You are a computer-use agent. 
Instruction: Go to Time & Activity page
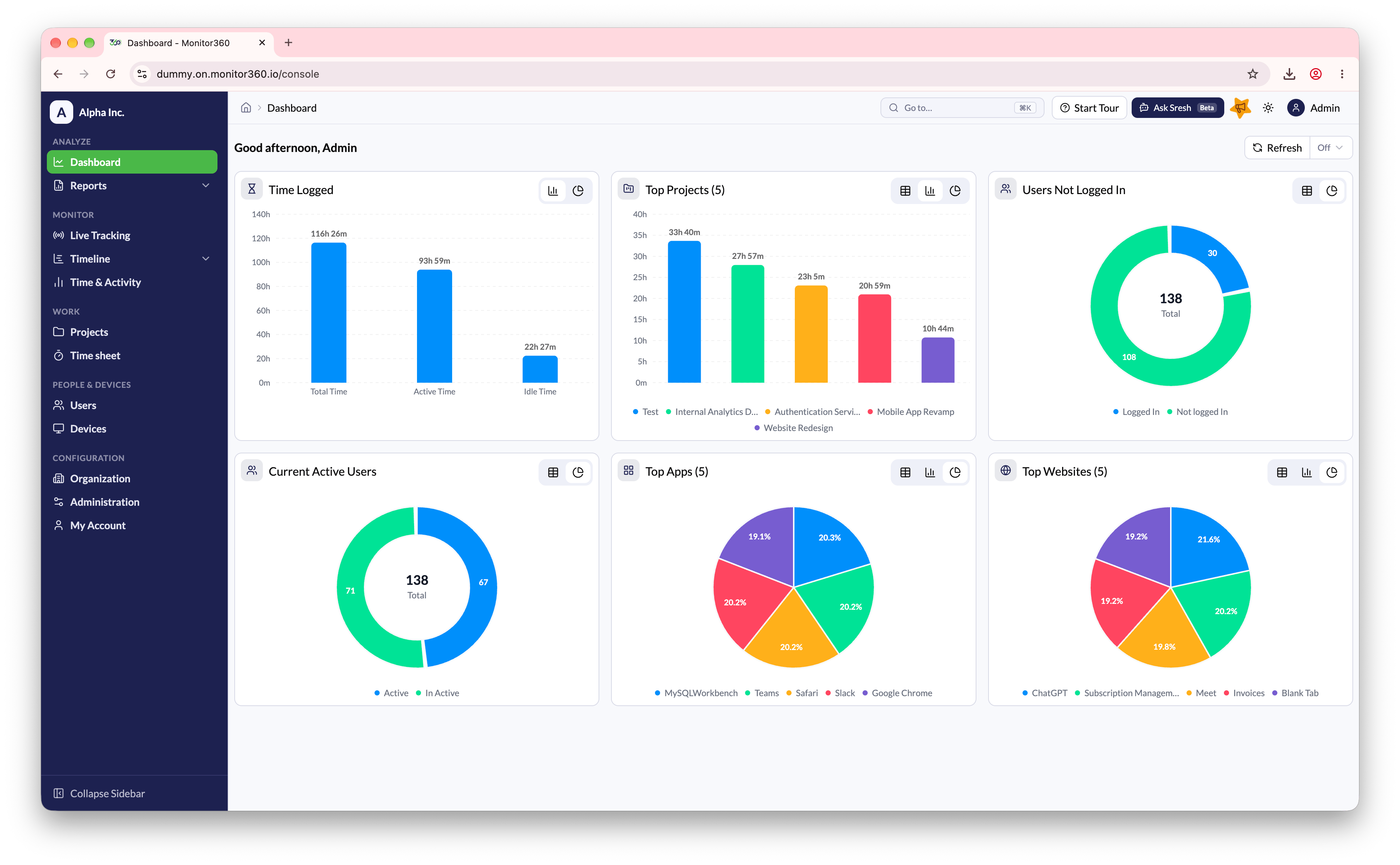pos(132,282)
